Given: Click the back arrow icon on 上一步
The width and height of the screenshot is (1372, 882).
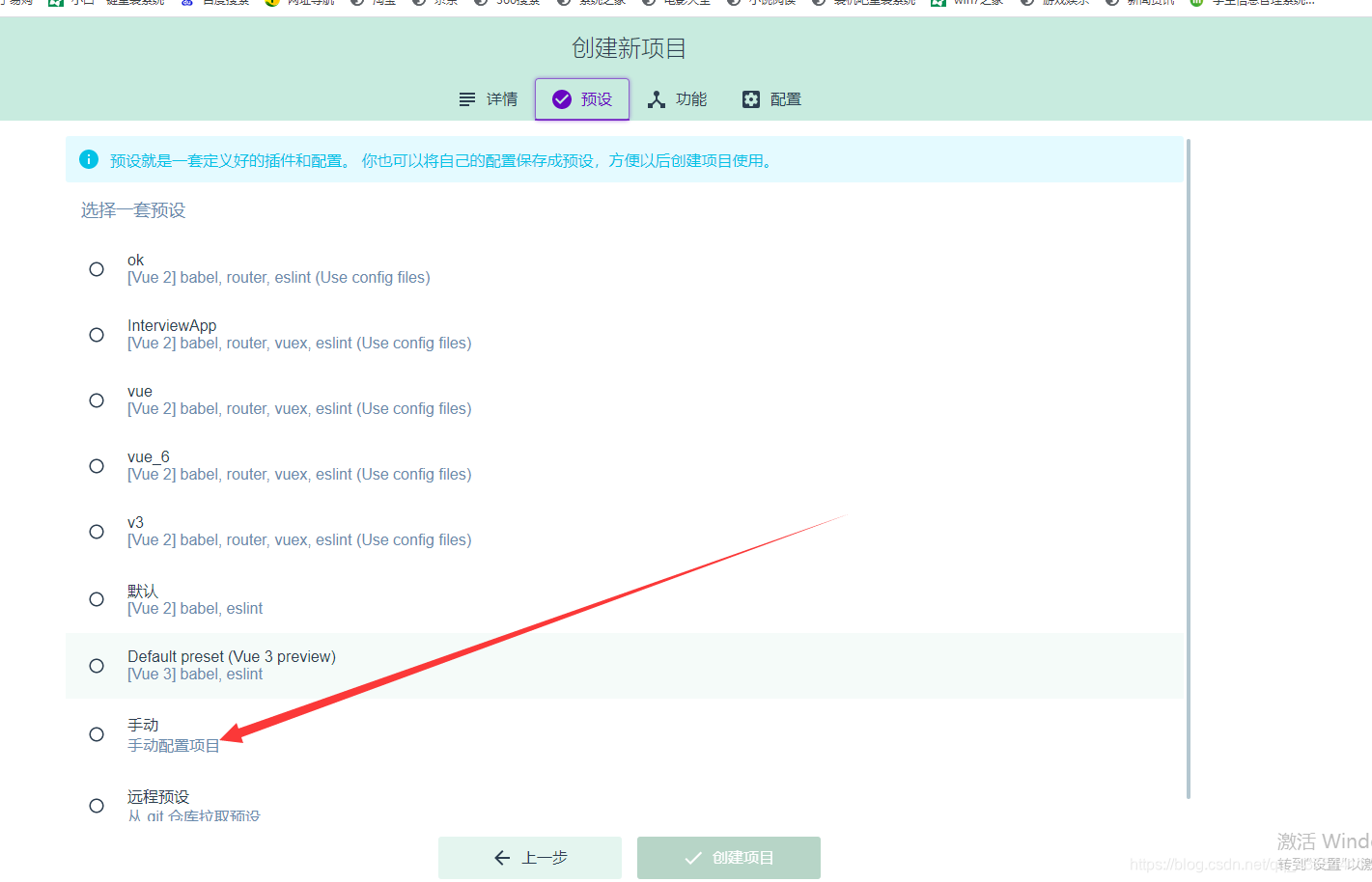Looking at the screenshot, I should coord(502,858).
